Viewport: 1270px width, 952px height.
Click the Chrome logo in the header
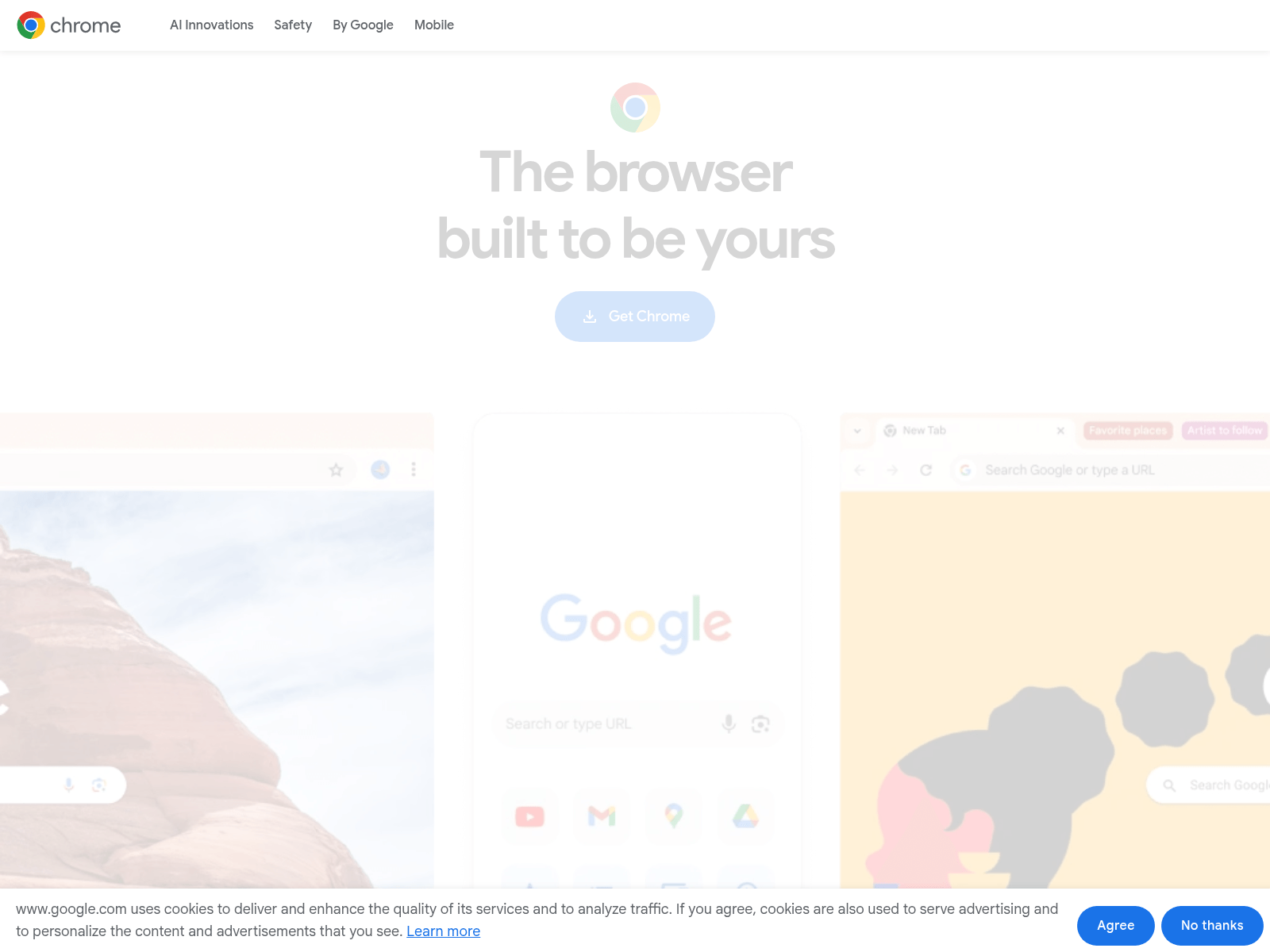point(69,25)
